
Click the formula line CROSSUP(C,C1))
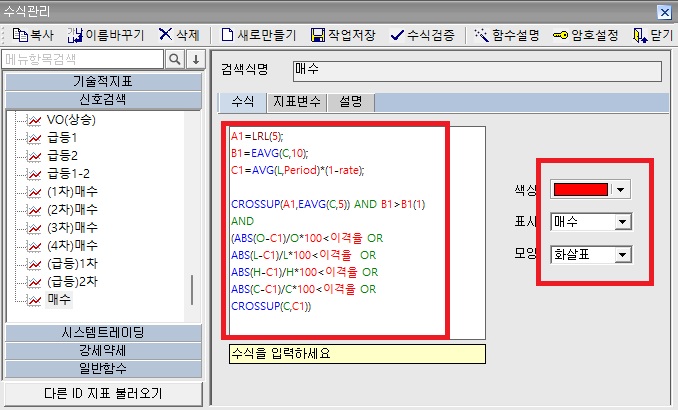(x=271, y=306)
